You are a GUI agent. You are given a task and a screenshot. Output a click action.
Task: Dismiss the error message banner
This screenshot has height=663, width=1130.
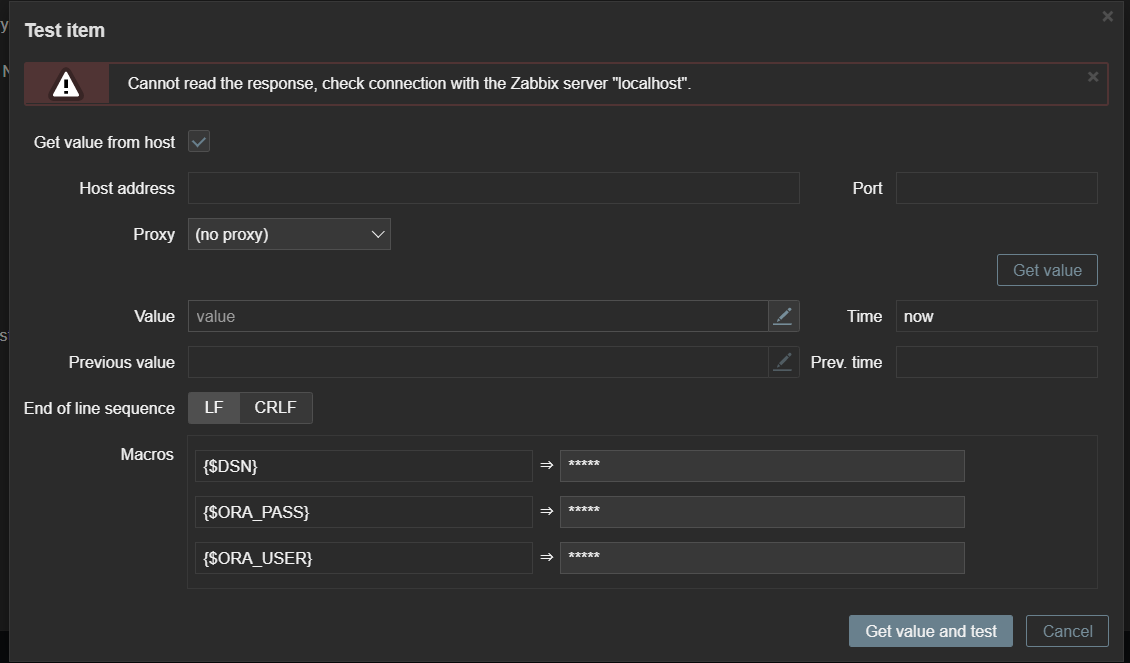pyautogui.click(x=1092, y=77)
